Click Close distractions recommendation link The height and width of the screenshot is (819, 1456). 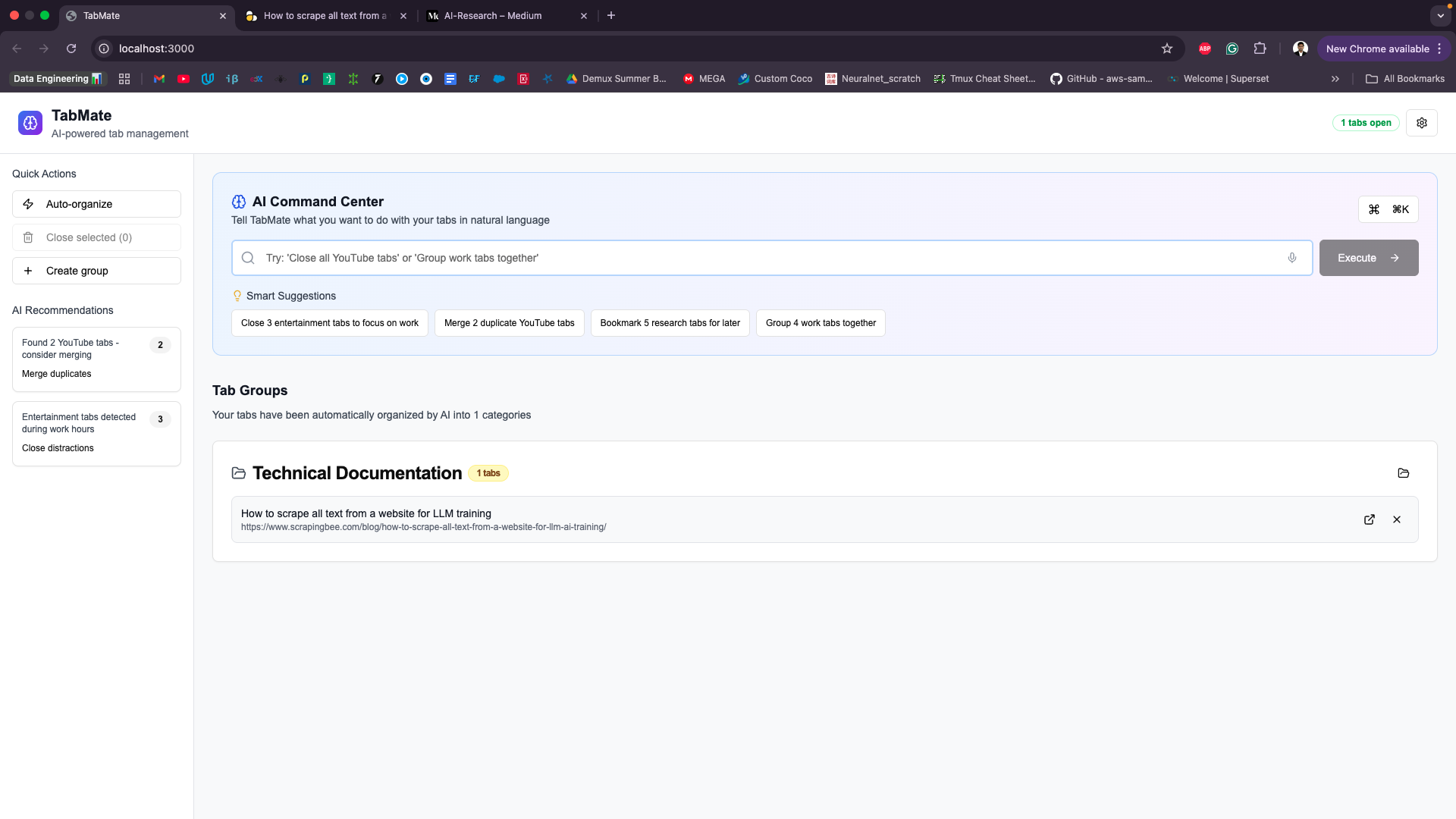pyautogui.click(x=58, y=448)
